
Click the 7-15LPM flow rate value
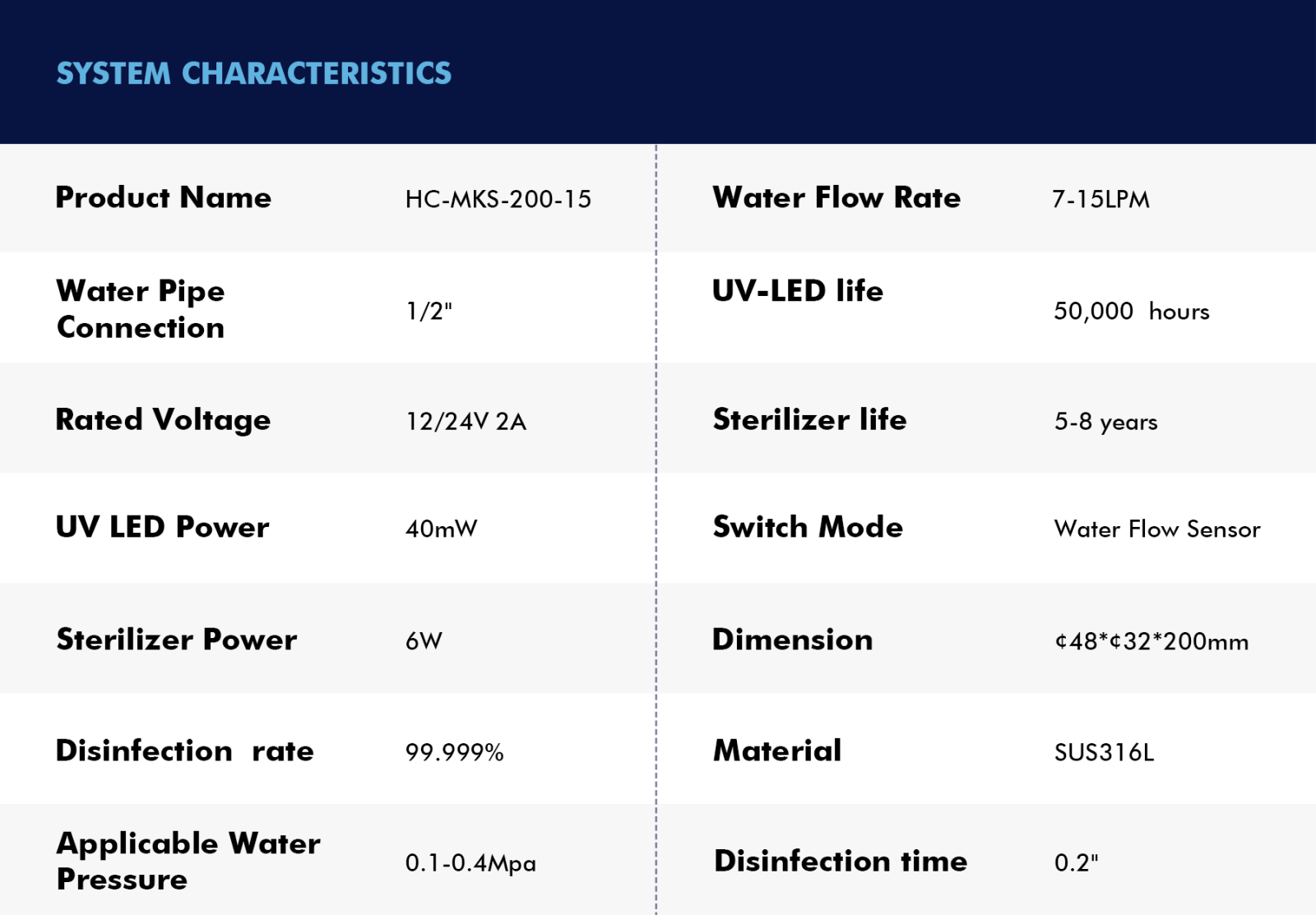click(x=1101, y=199)
